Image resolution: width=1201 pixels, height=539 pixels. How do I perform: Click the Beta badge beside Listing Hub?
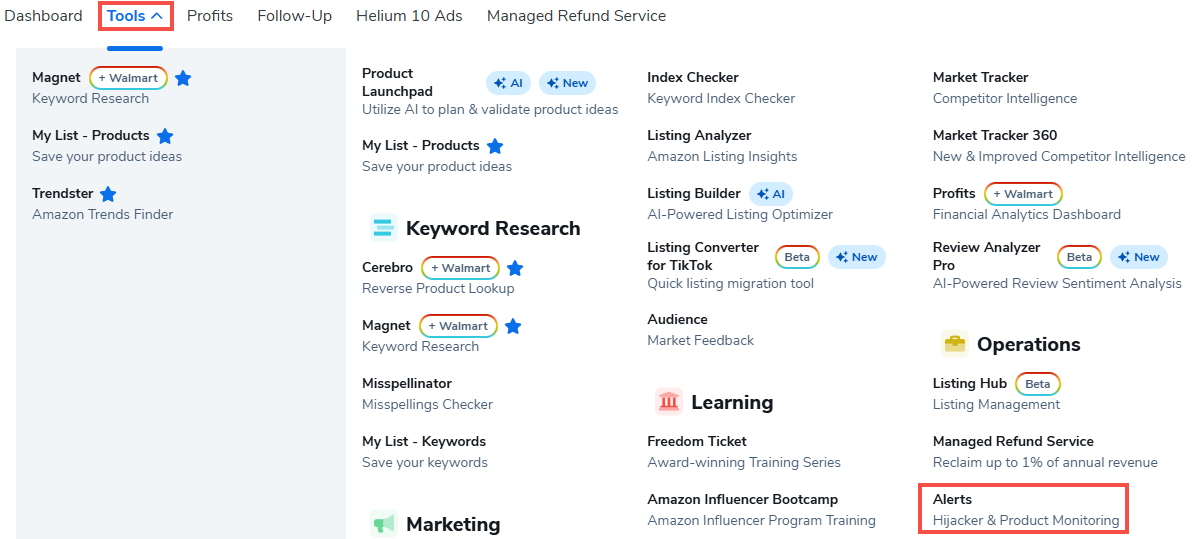[1037, 384]
